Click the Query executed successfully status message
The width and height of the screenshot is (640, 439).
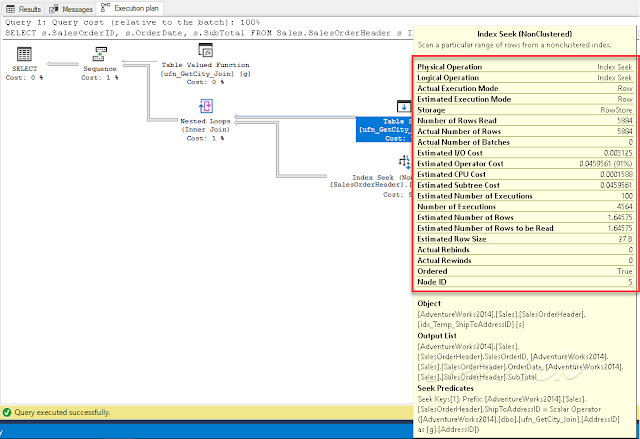pyautogui.click(x=62, y=412)
